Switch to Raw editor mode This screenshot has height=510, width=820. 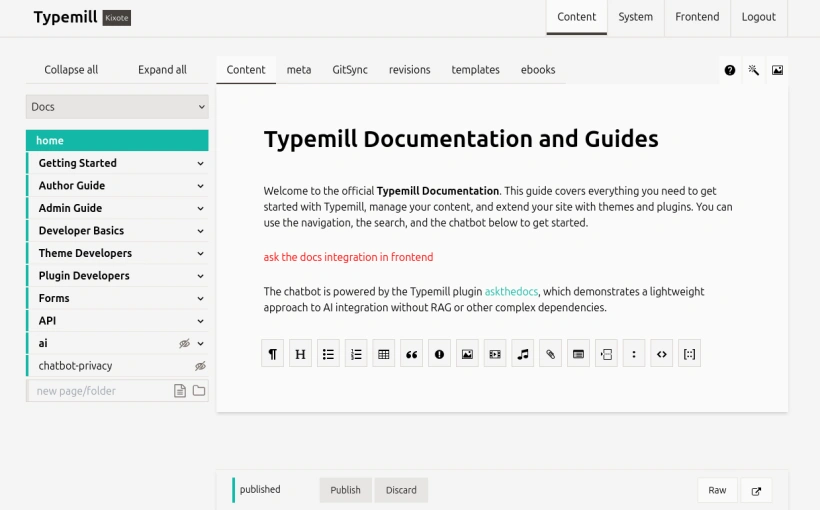717,490
